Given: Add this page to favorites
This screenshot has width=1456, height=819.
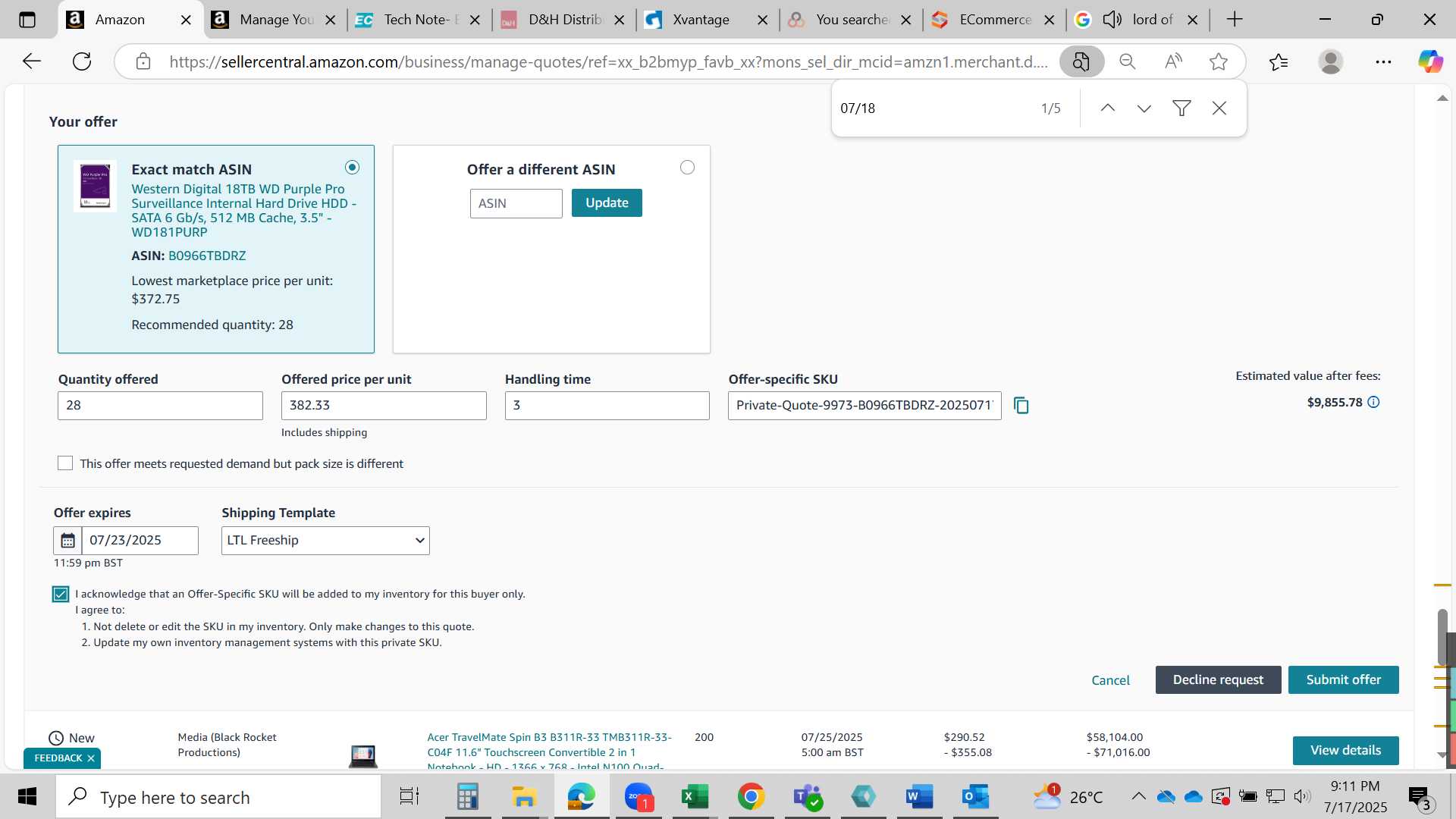Looking at the screenshot, I should 1219,61.
